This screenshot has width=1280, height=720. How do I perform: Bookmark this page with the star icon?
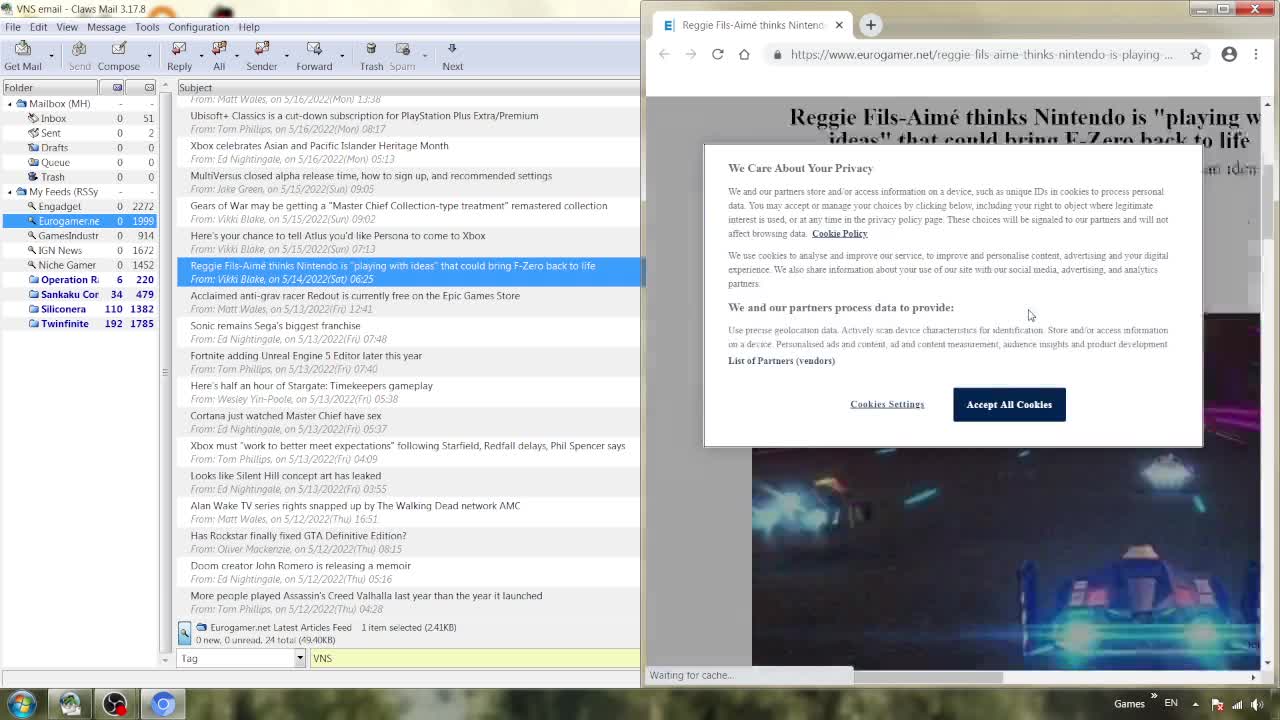[x=1196, y=54]
